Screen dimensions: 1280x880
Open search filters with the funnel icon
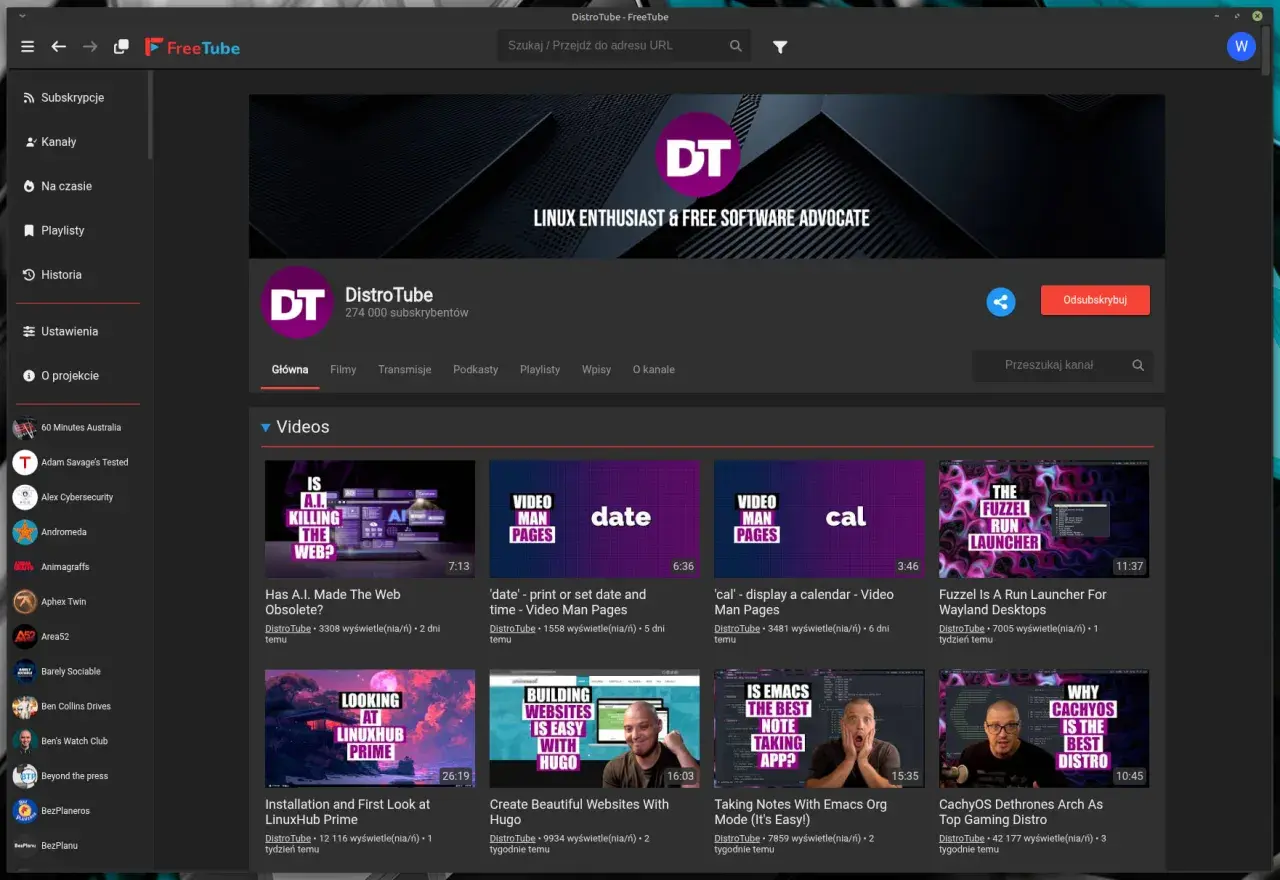click(780, 47)
